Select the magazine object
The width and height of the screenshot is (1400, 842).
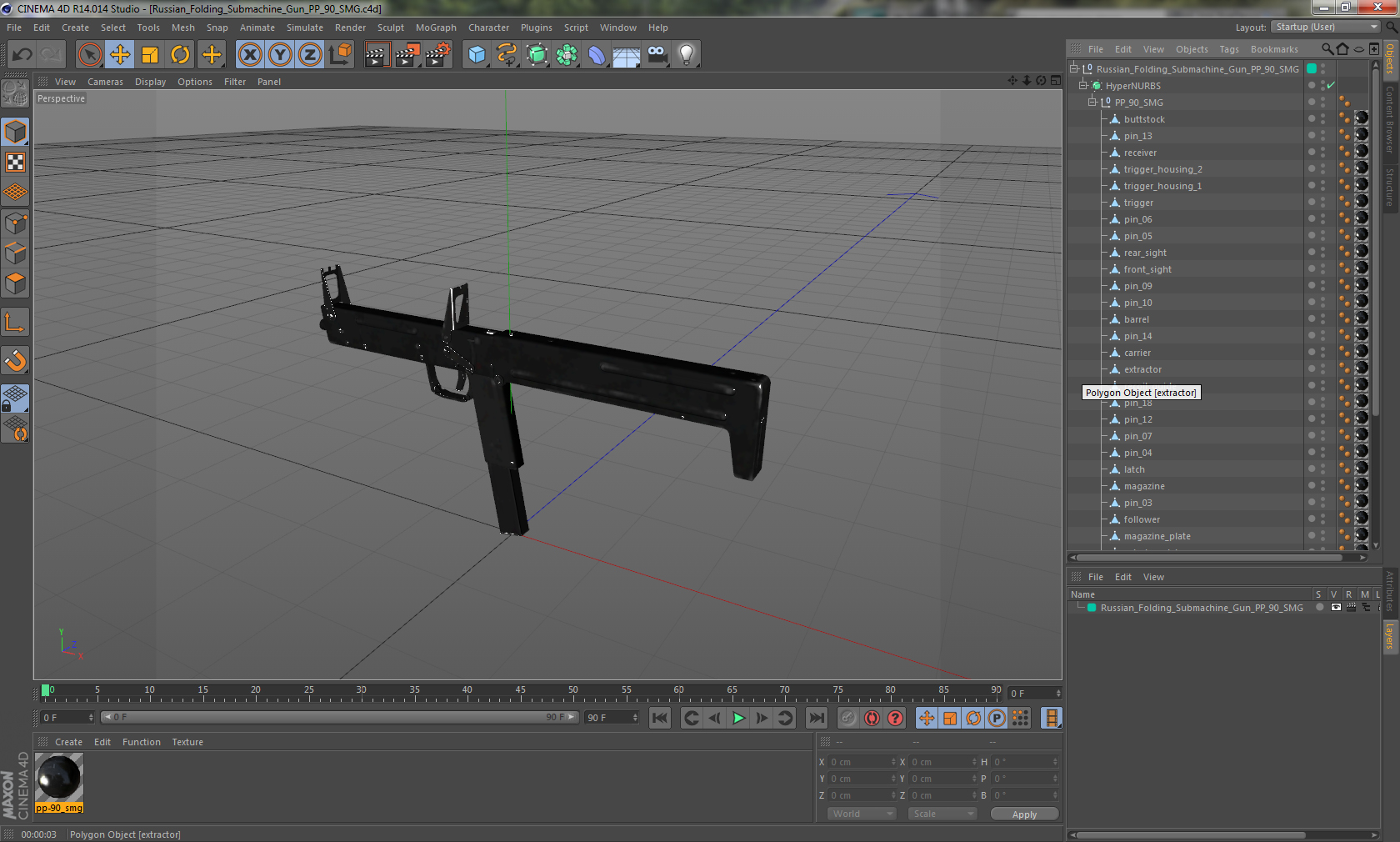[1144, 486]
